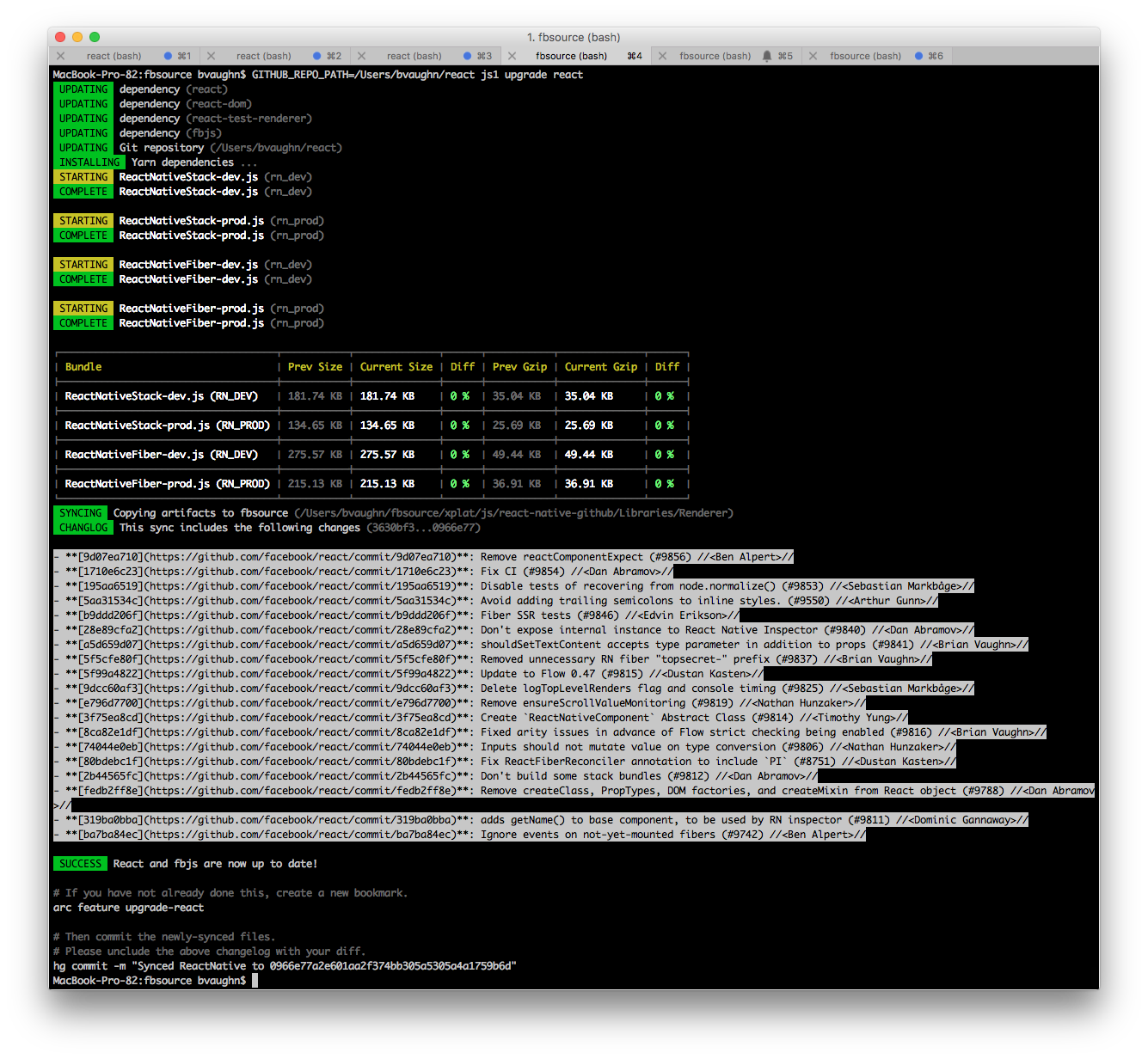Viewport: 1148px width, 1059px height.
Task: Open the fbsource (bash) tab ⌘5
Action: coord(727,56)
